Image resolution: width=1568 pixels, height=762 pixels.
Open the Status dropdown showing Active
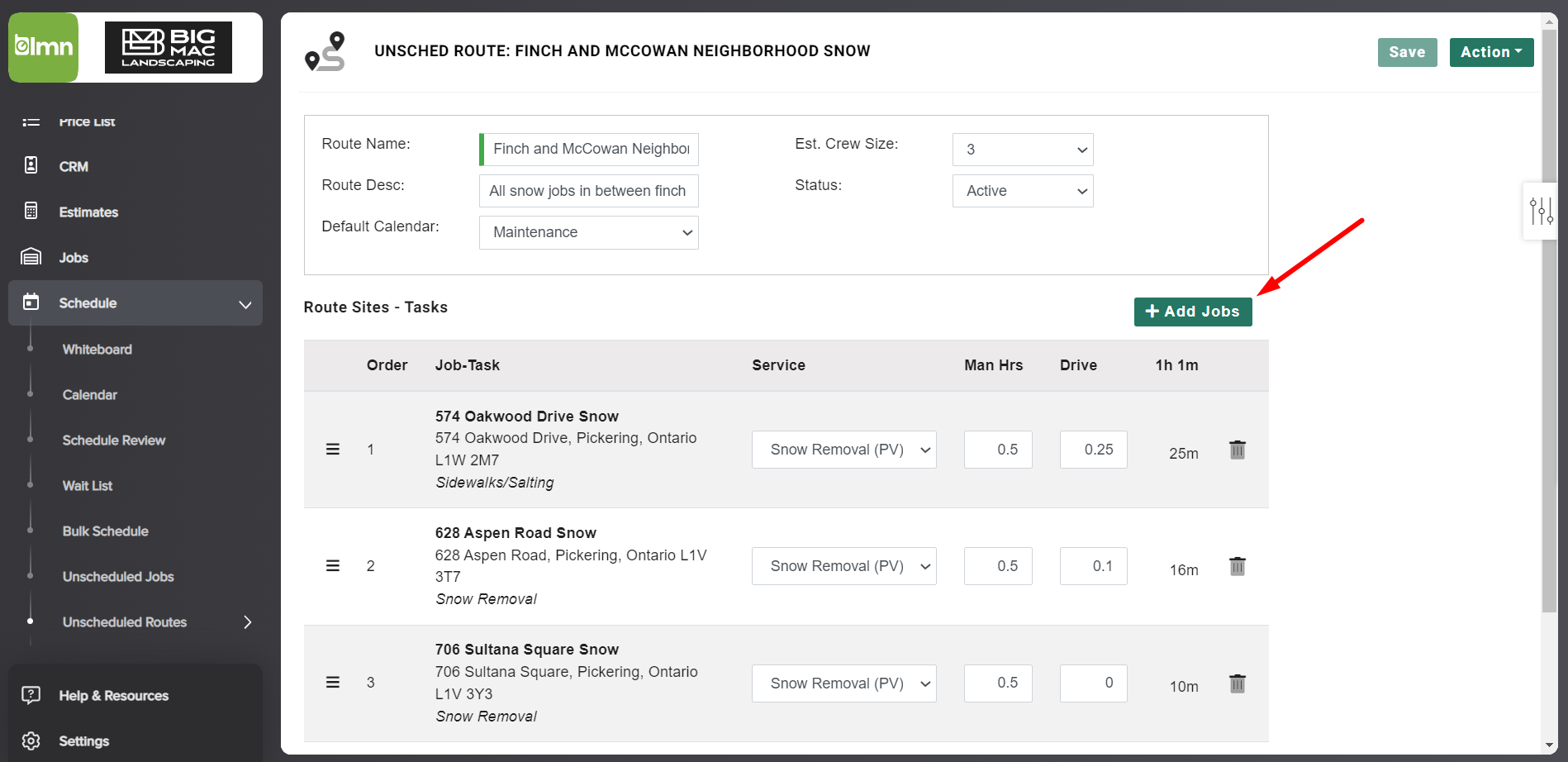click(1023, 191)
